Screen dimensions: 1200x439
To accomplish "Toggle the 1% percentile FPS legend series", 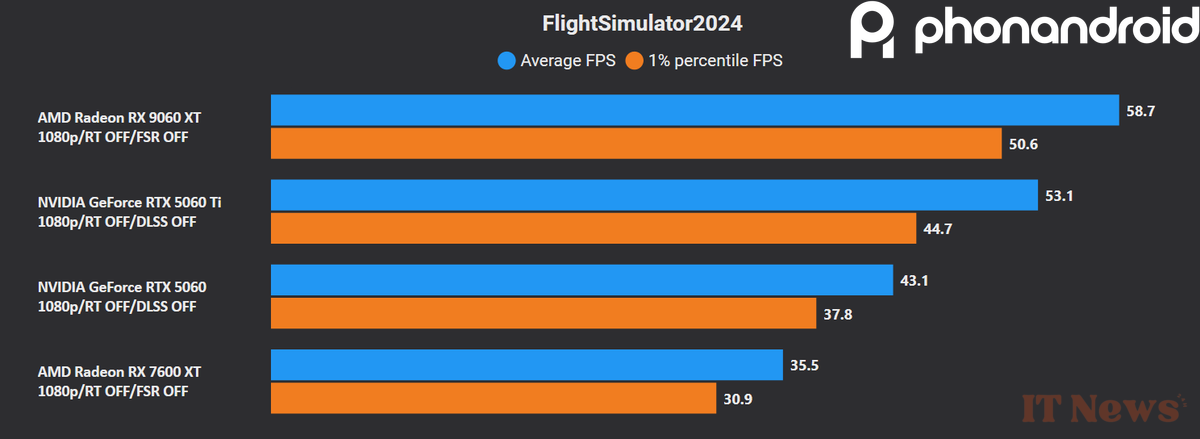I will (716, 61).
